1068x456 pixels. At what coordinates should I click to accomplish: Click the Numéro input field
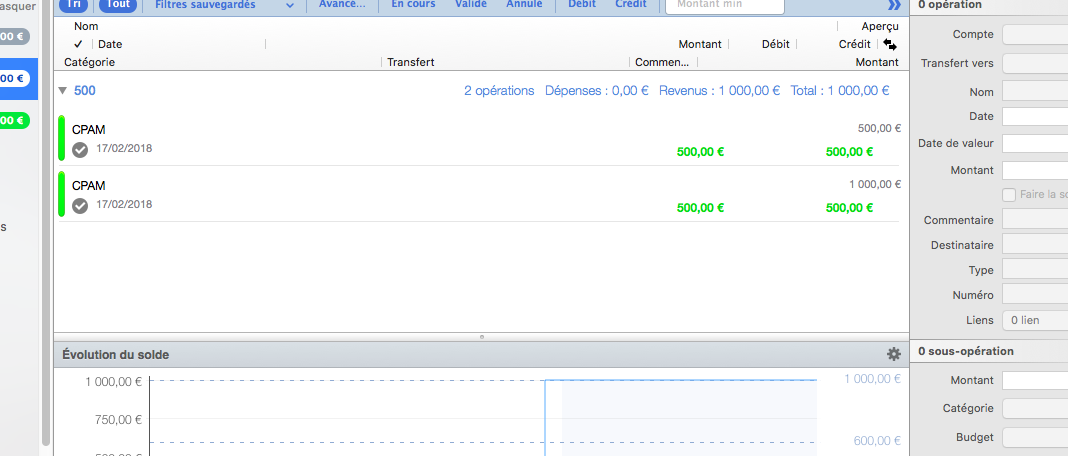(x=1035, y=295)
